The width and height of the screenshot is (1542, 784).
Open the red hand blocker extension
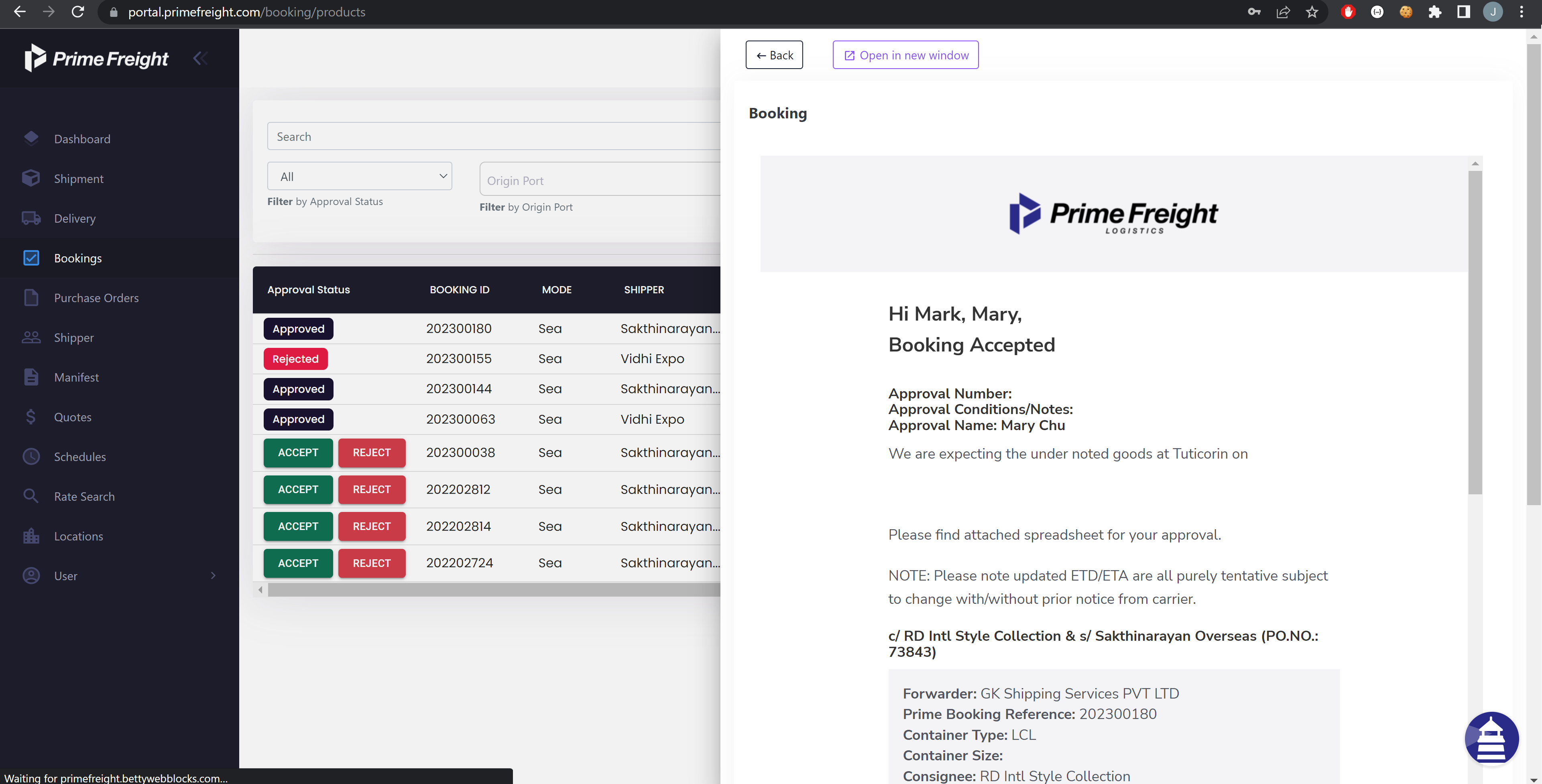(1348, 12)
